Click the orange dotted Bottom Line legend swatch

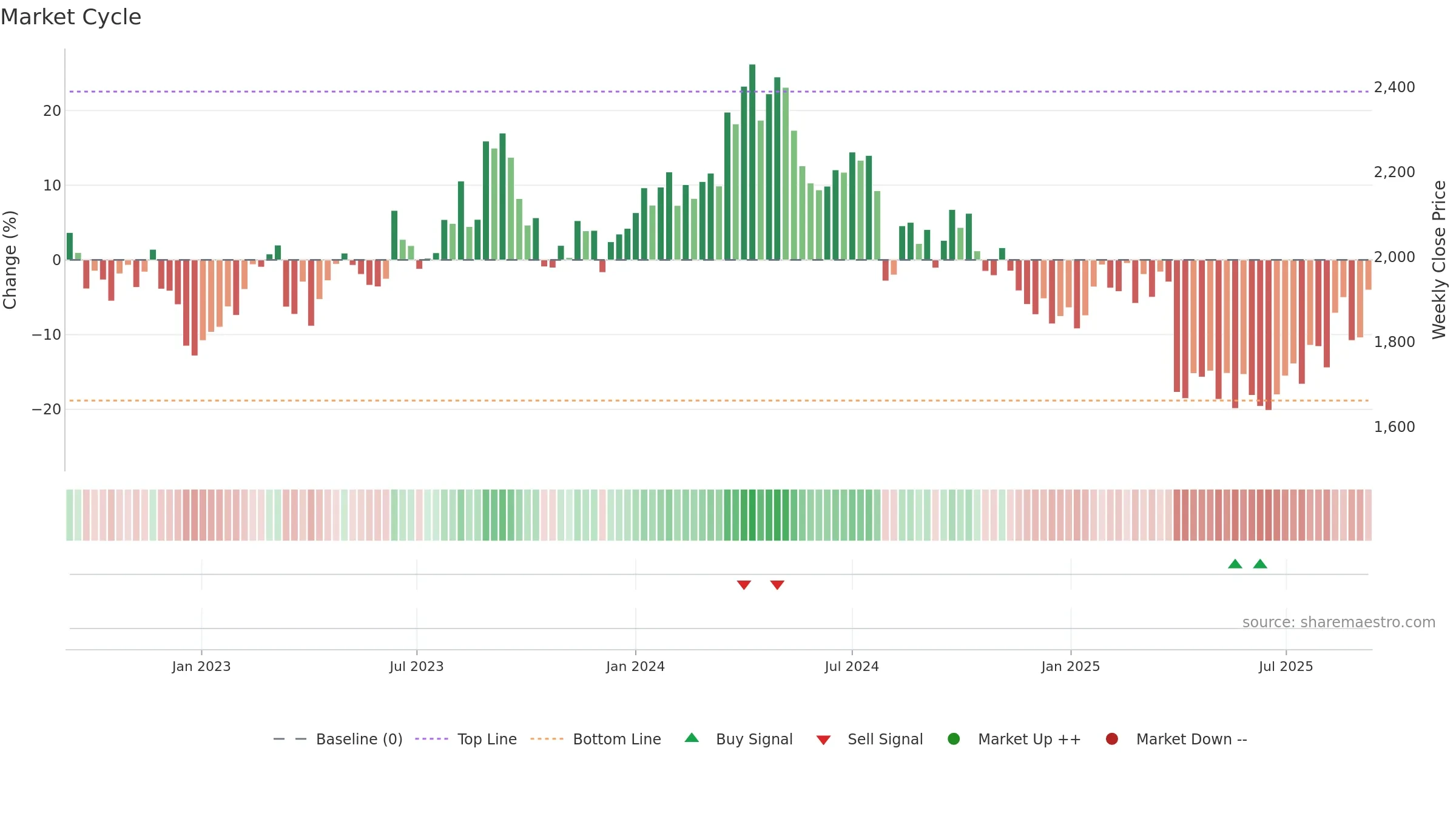[x=547, y=739]
